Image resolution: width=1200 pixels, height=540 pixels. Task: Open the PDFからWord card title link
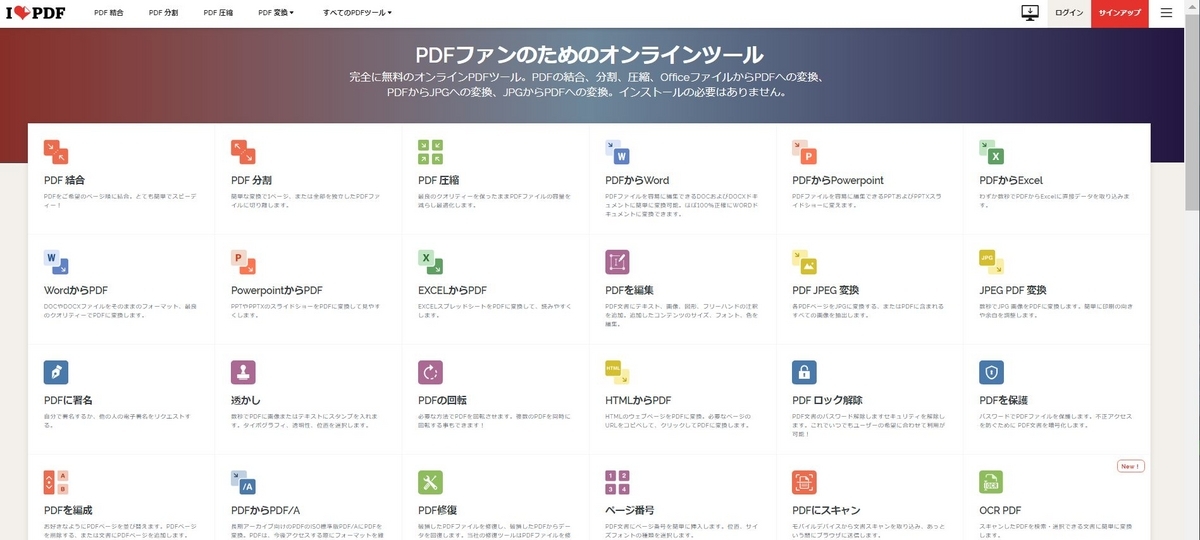coord(637,181)
